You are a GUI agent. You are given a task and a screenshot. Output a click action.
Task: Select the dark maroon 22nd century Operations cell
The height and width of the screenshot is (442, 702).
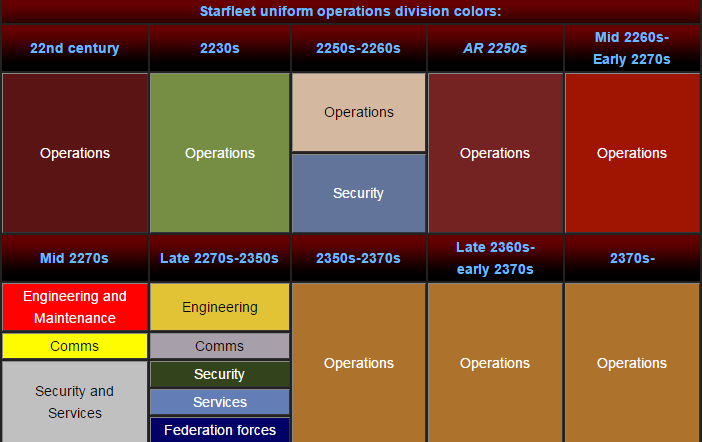[75, 153]
